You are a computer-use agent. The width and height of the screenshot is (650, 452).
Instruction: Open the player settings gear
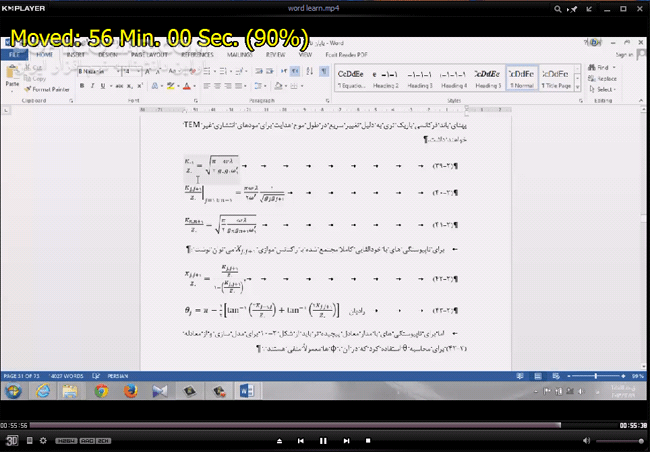click(42, 440)
